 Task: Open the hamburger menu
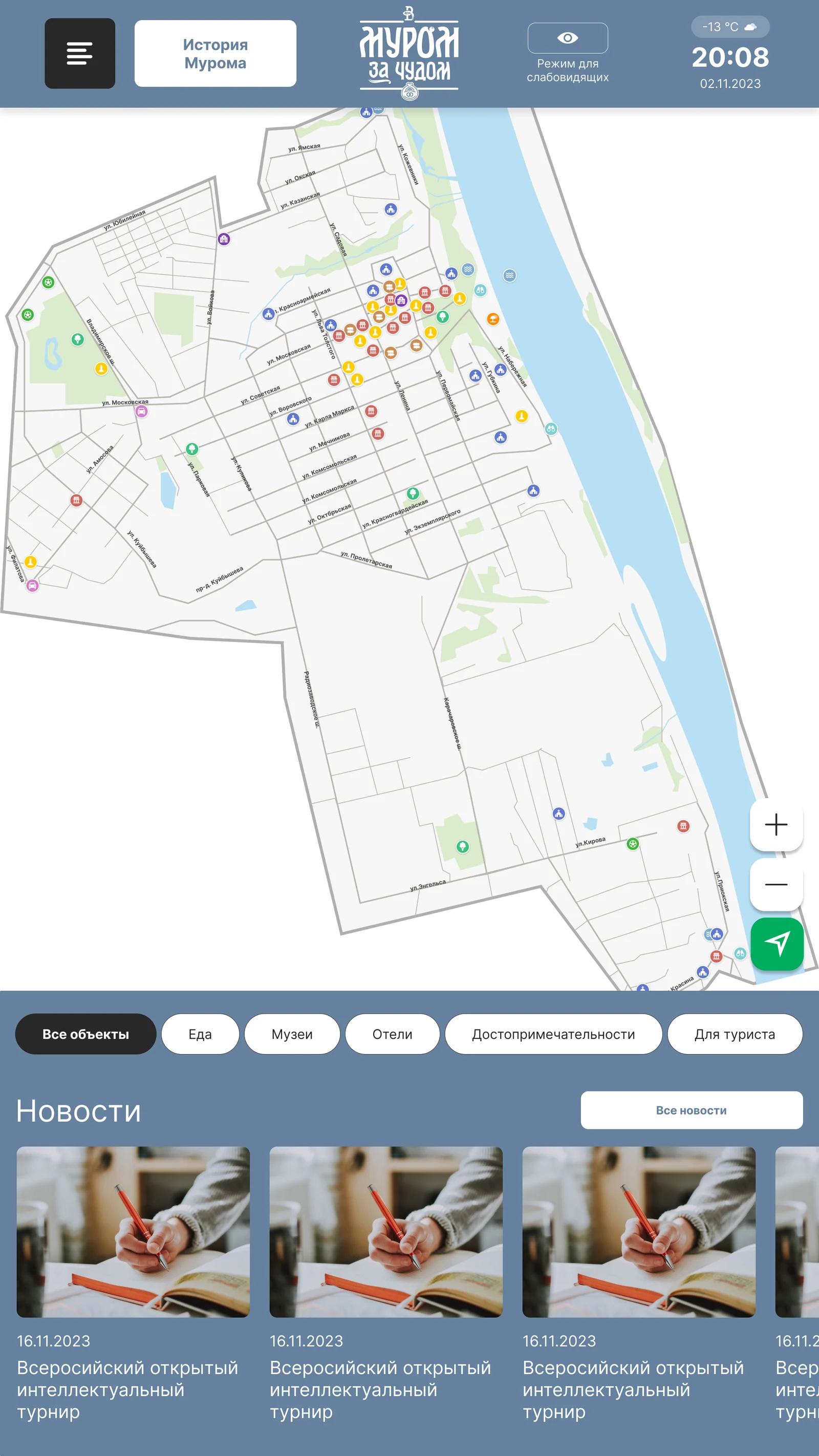(80, 53)
